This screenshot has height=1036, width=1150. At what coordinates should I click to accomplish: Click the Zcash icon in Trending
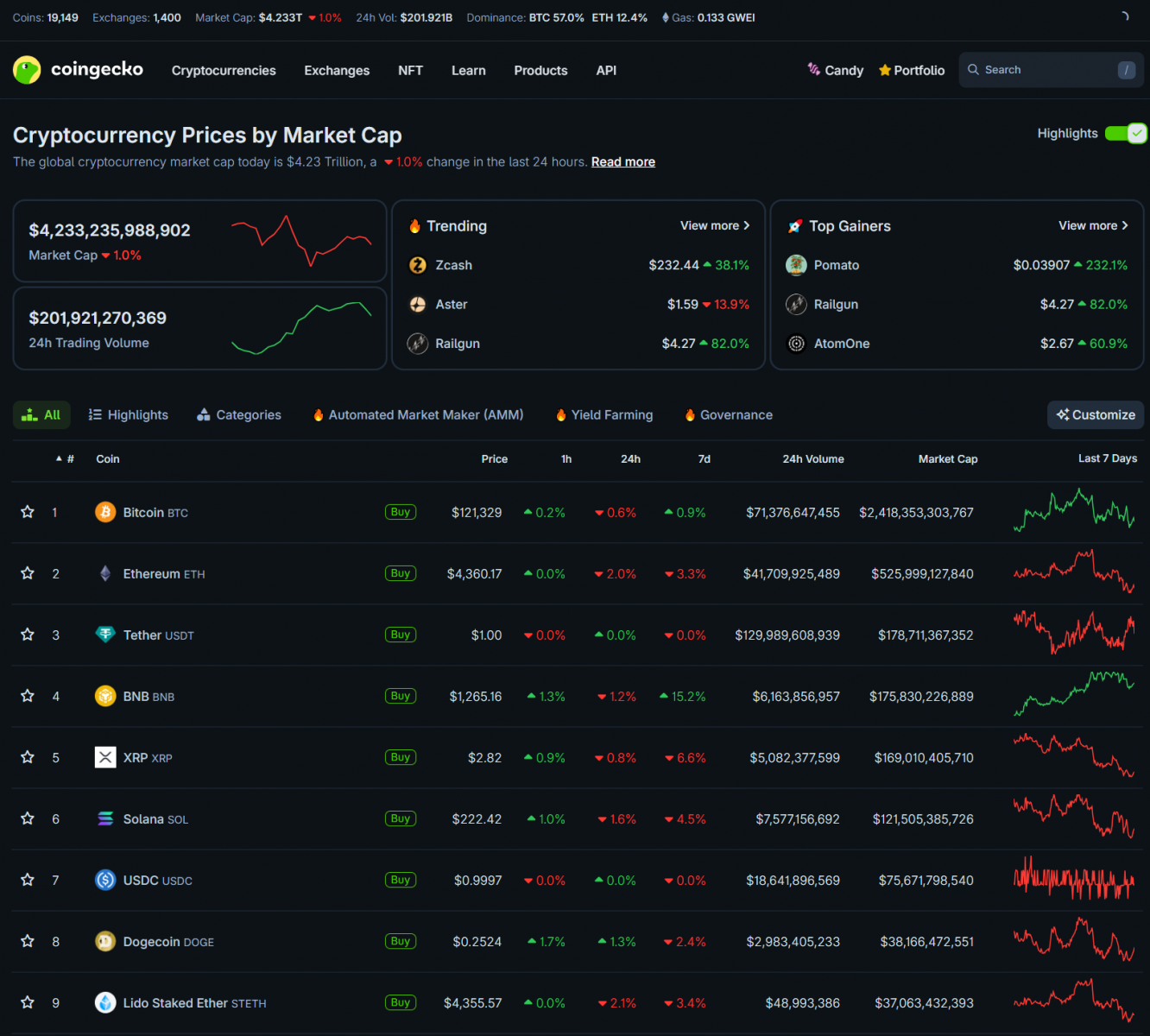pos(418,265)
